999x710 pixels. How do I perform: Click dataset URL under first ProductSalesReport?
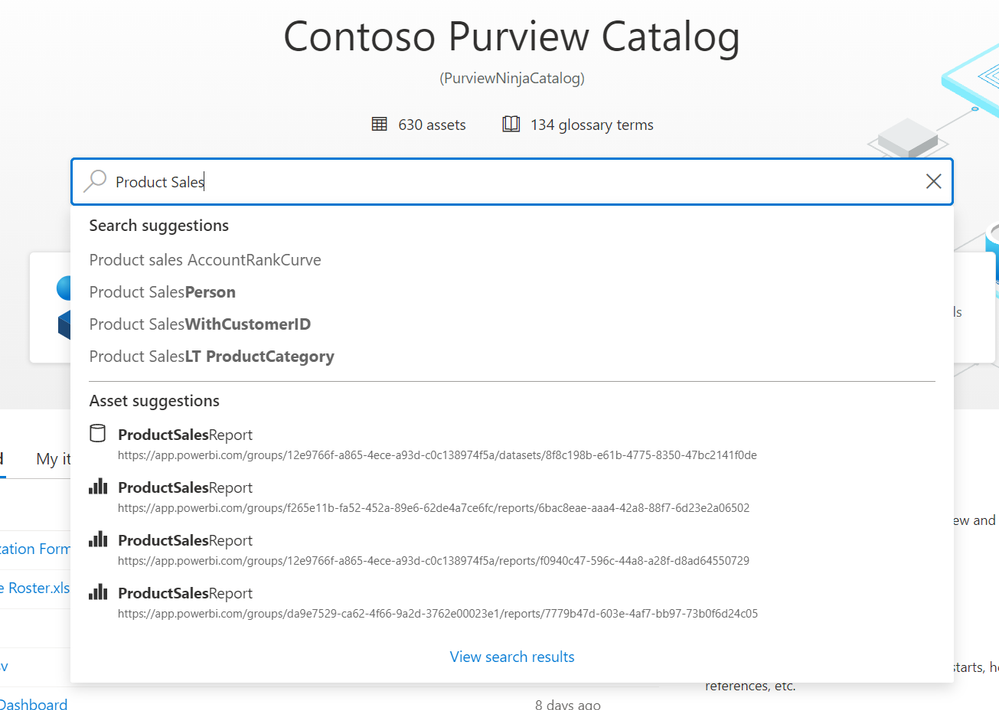coord(437,455)
